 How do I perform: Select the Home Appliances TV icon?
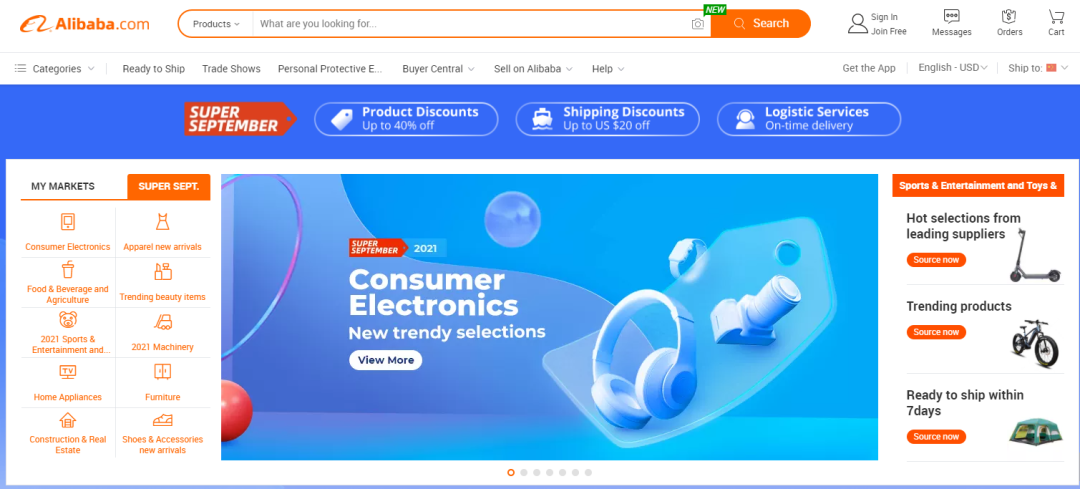68,372
